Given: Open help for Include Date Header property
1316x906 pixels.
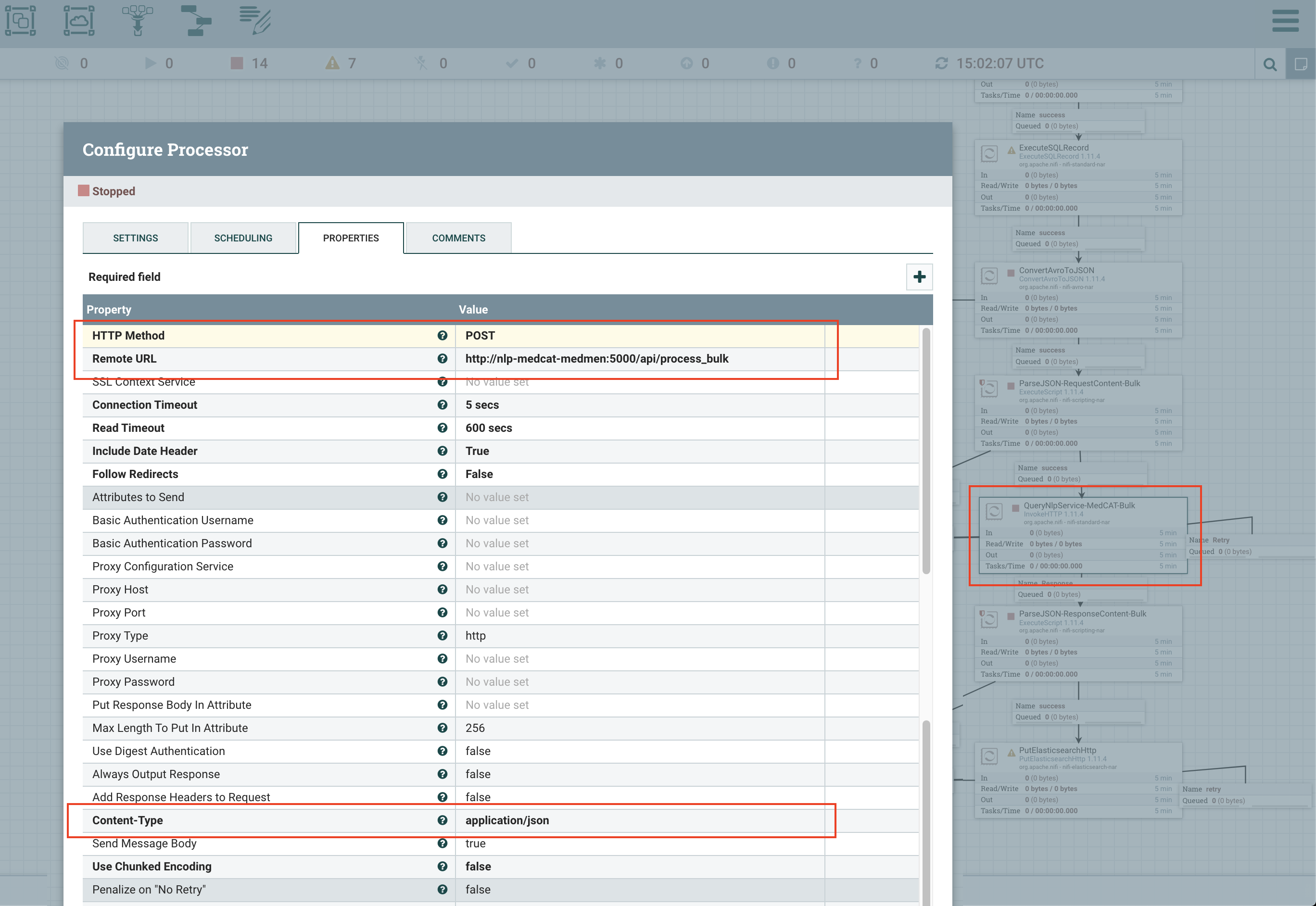Looking at the screenshot, I should click(442, 451).
